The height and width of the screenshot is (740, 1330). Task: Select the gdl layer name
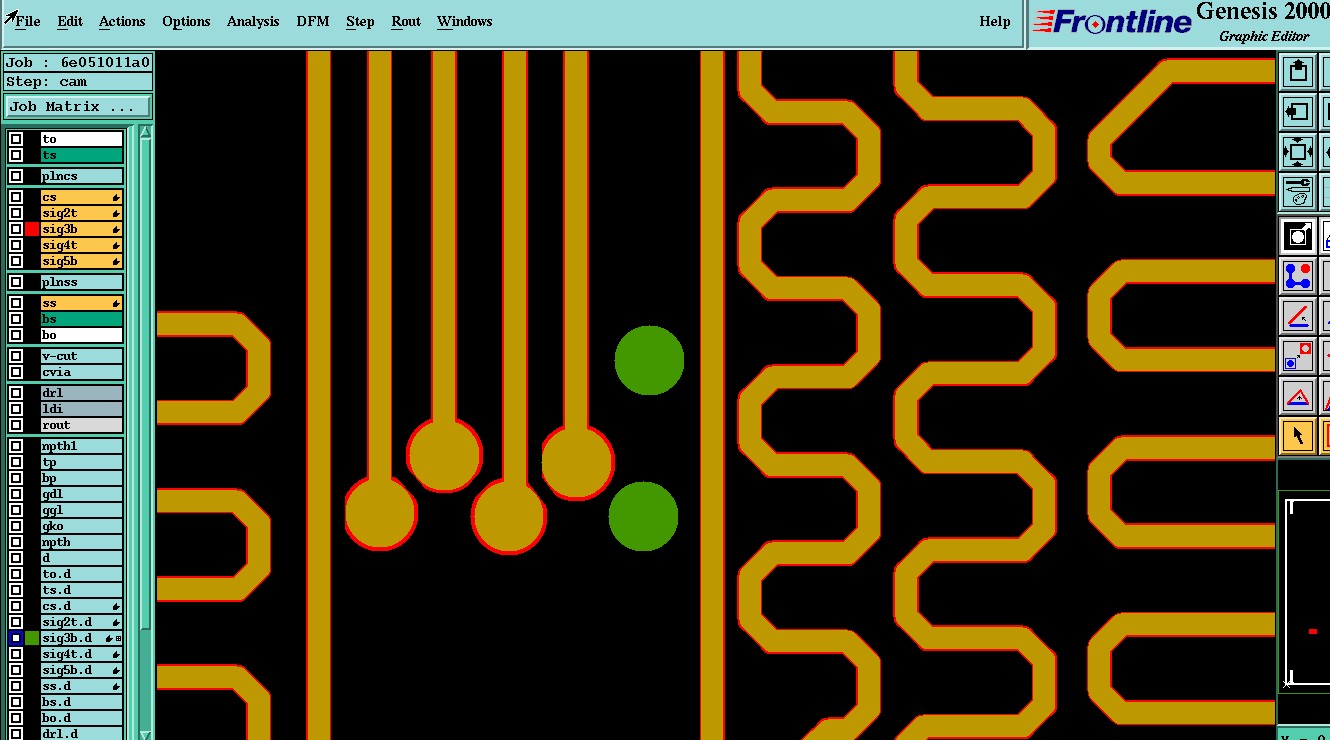[x=82, y=494]
